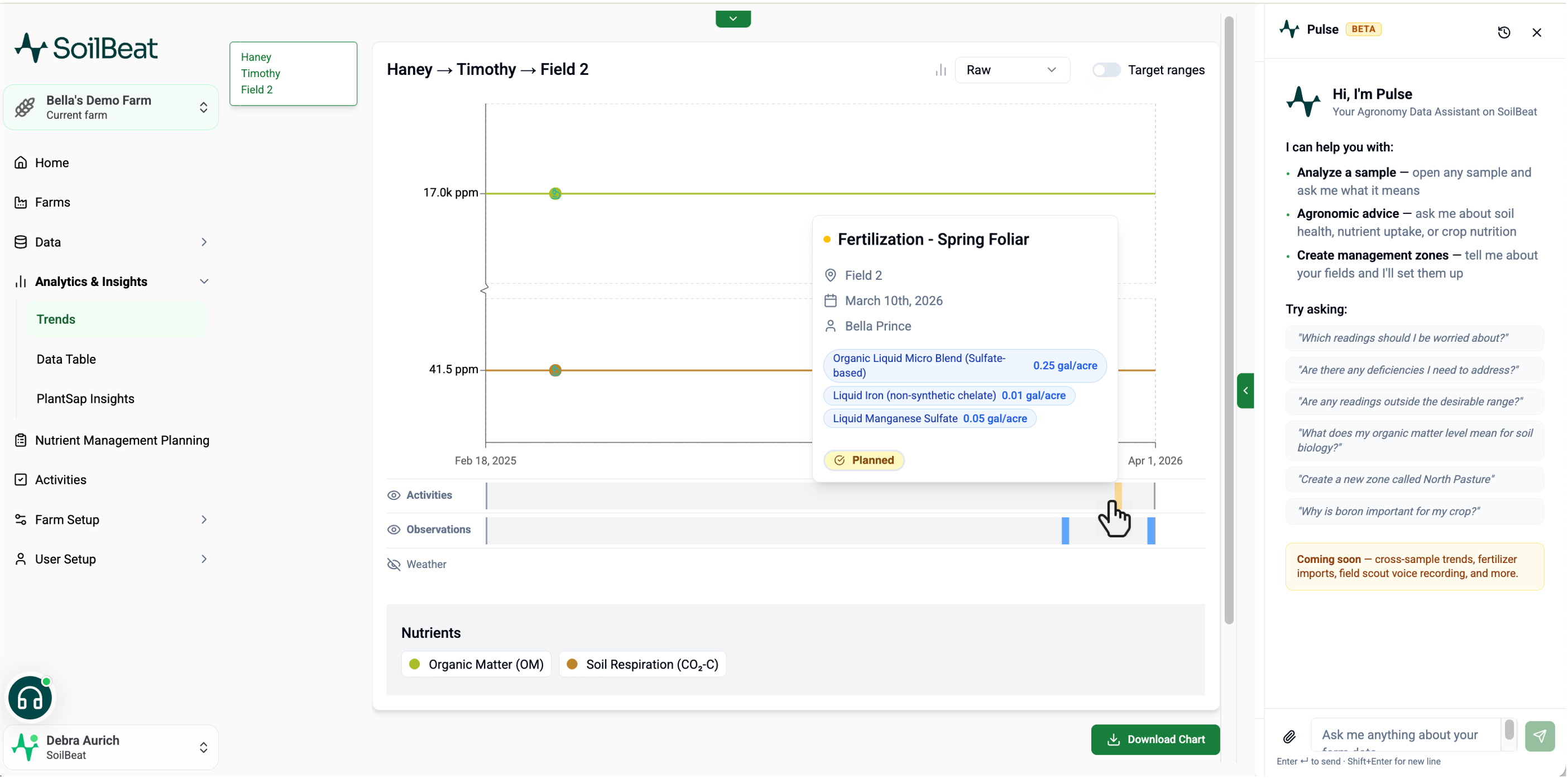Click the attach file paperclip icon
The width and height of the screenshot is (1568, 778).
1289,737
